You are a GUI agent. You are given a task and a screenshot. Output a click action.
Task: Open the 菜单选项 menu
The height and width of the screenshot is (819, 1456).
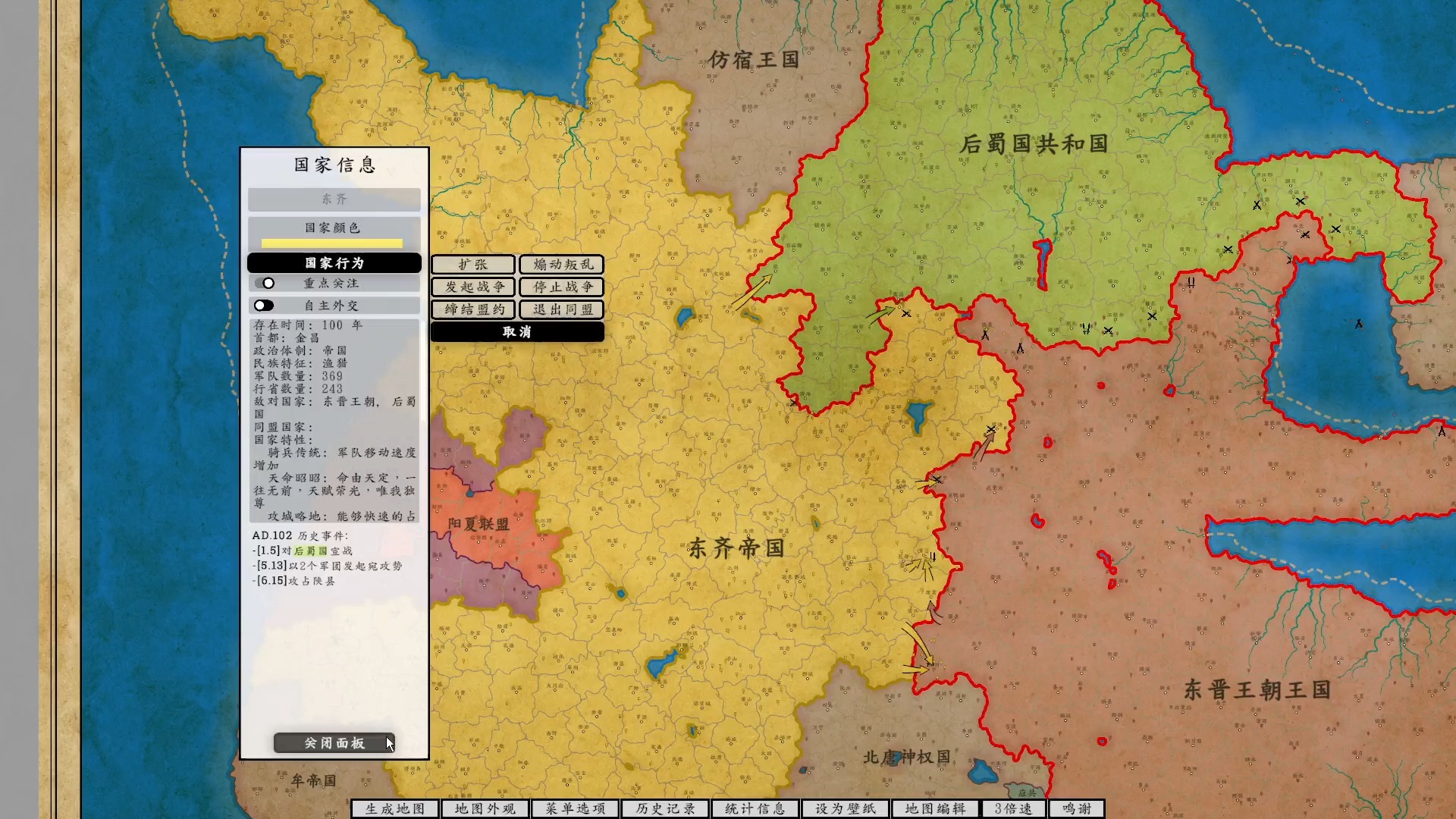574,809
